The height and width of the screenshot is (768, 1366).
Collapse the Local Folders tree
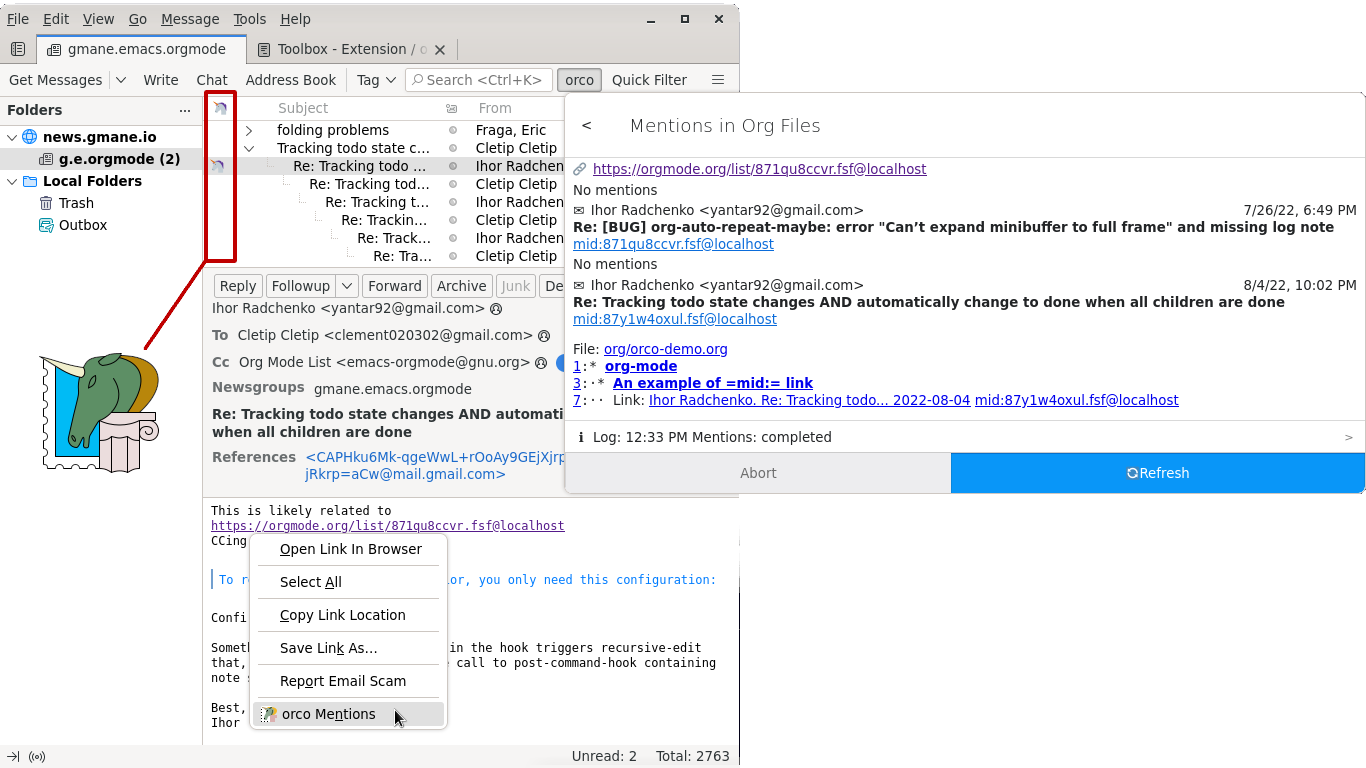click(x=12, y=181)
